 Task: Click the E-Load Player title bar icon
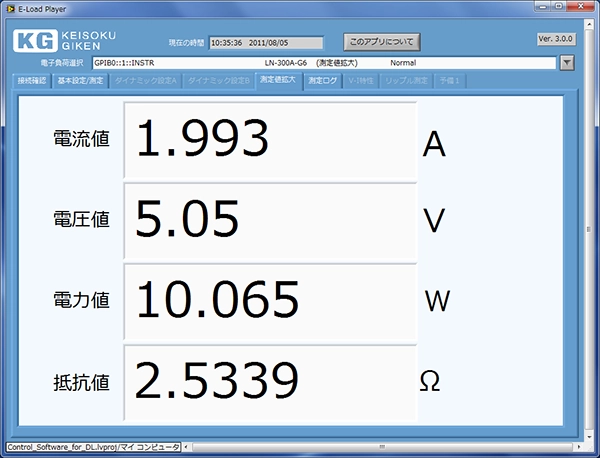(x=11, y=8)
